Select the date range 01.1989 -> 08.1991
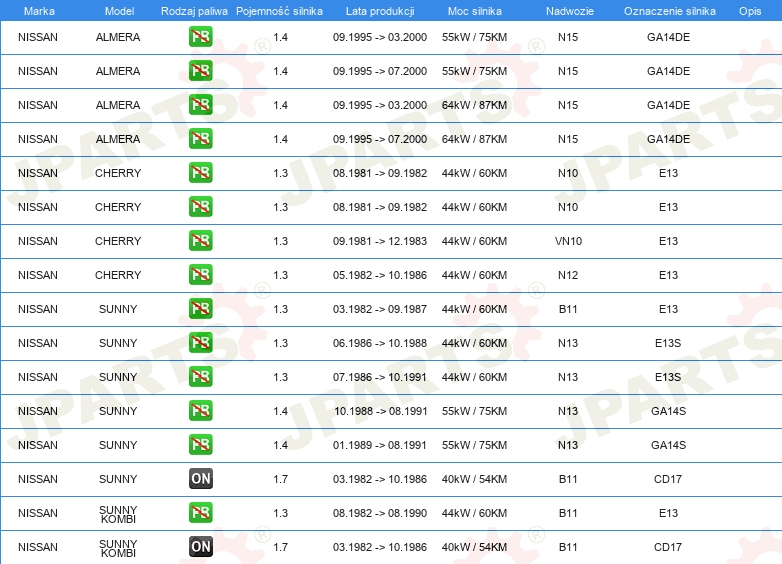Viewport: 782px width, 564px height. pos(380,445)
